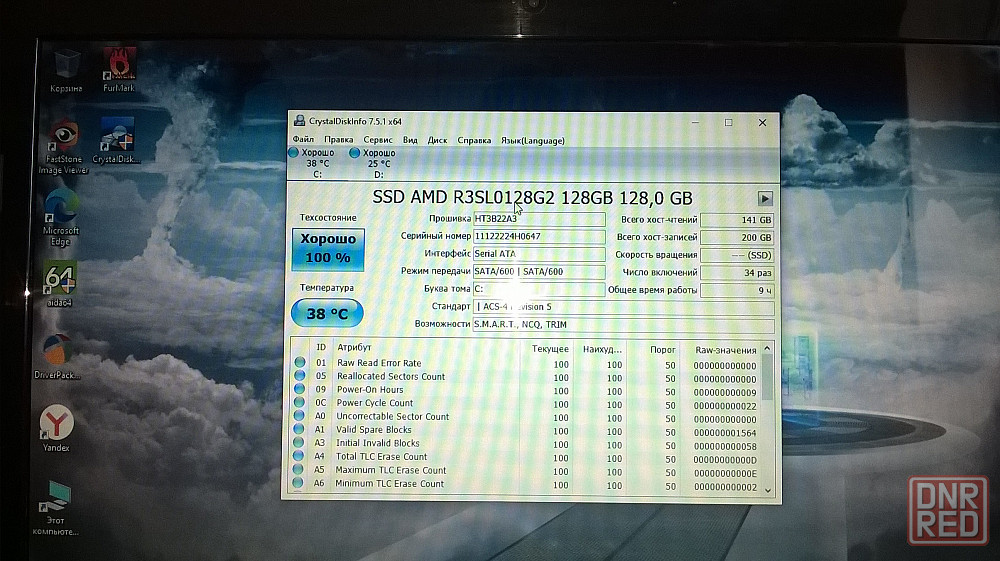Launch DriverPack desktop shortcut
This screenshot has height=561, width=1000.
tap(57, 357)
